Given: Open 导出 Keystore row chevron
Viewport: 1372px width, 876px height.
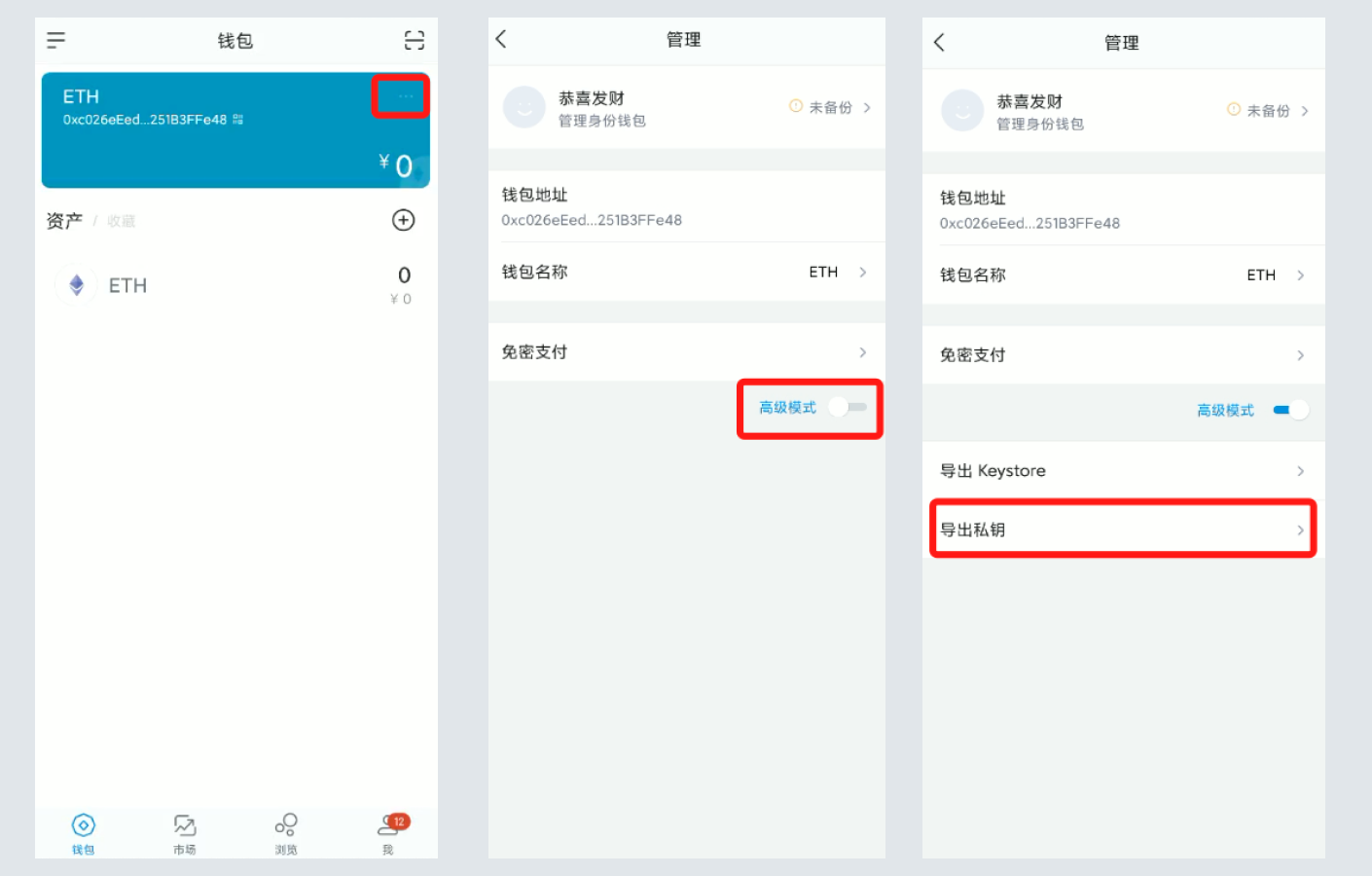Looking at the screenshot, I should coord(1300,471).
